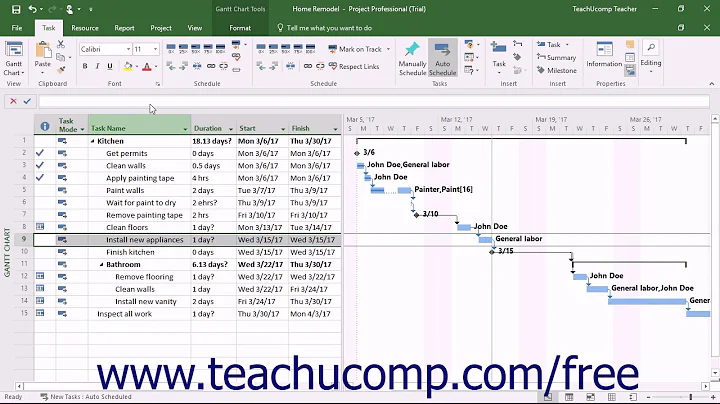
Task: Click the Paste clipboard icon
Action: (x=43, y=50)
